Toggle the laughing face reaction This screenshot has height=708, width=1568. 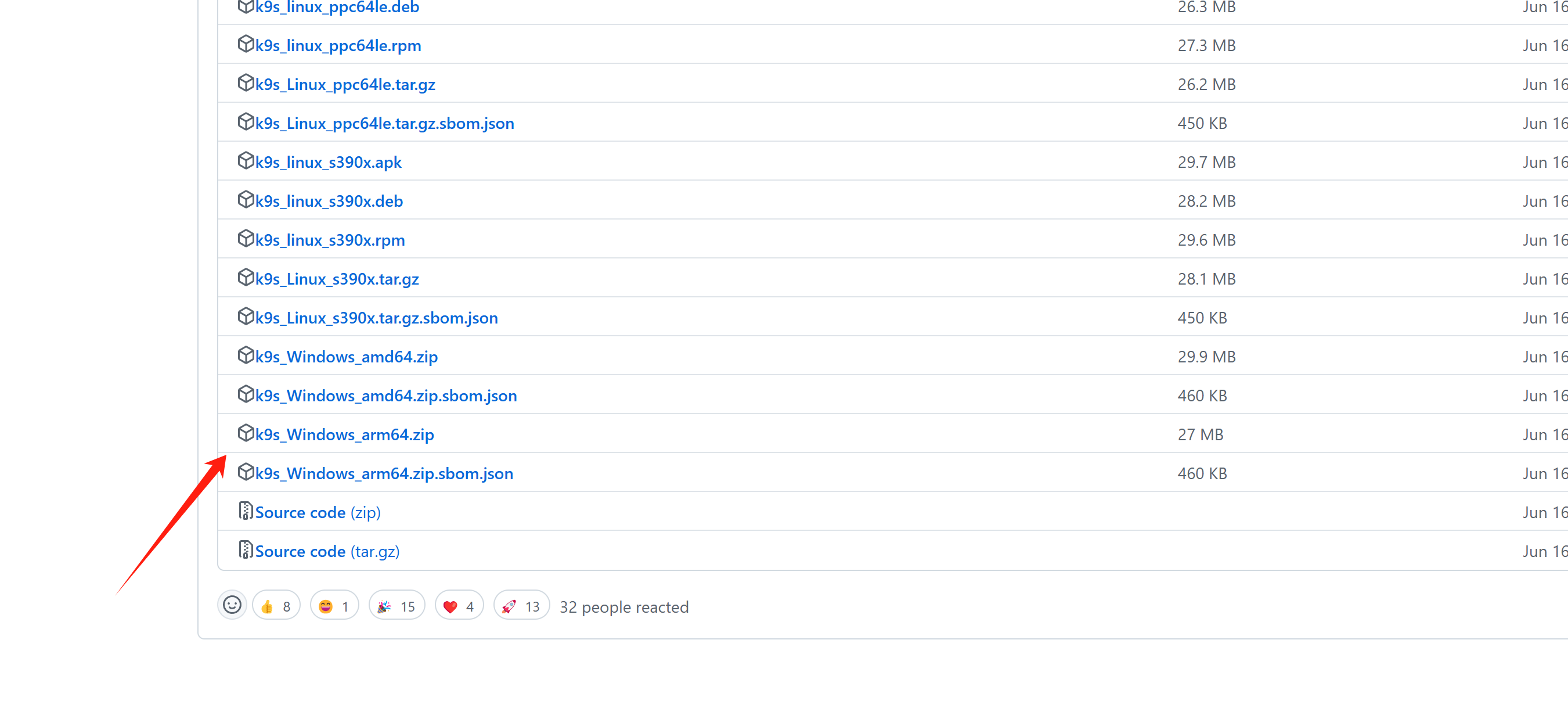tap(334, 606)
